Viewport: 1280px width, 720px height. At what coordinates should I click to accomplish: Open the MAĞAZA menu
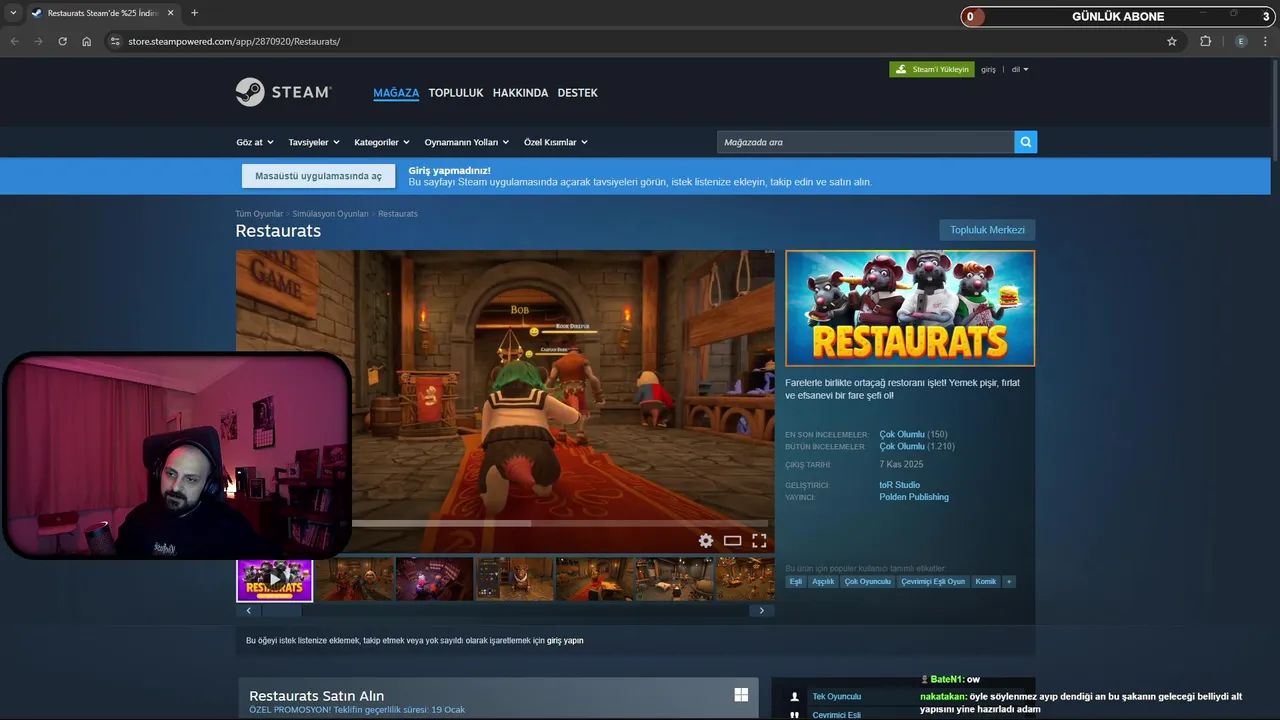(x=396, y=93)
